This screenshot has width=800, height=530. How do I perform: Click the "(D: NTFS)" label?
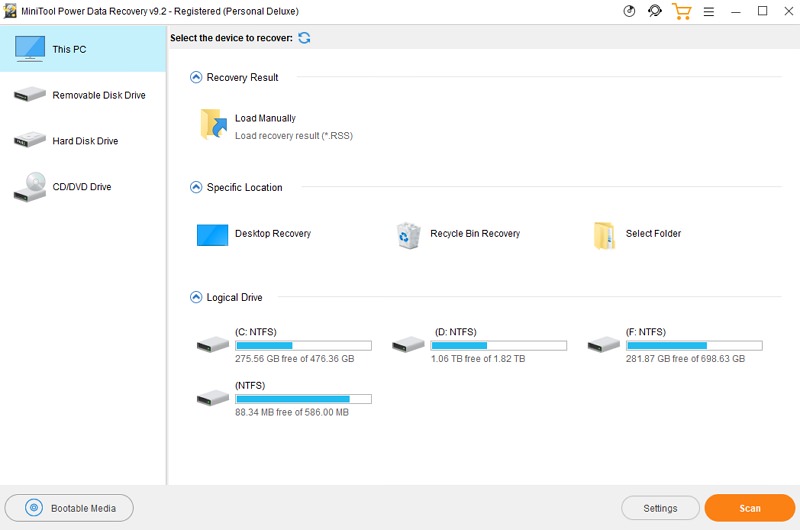456,332
